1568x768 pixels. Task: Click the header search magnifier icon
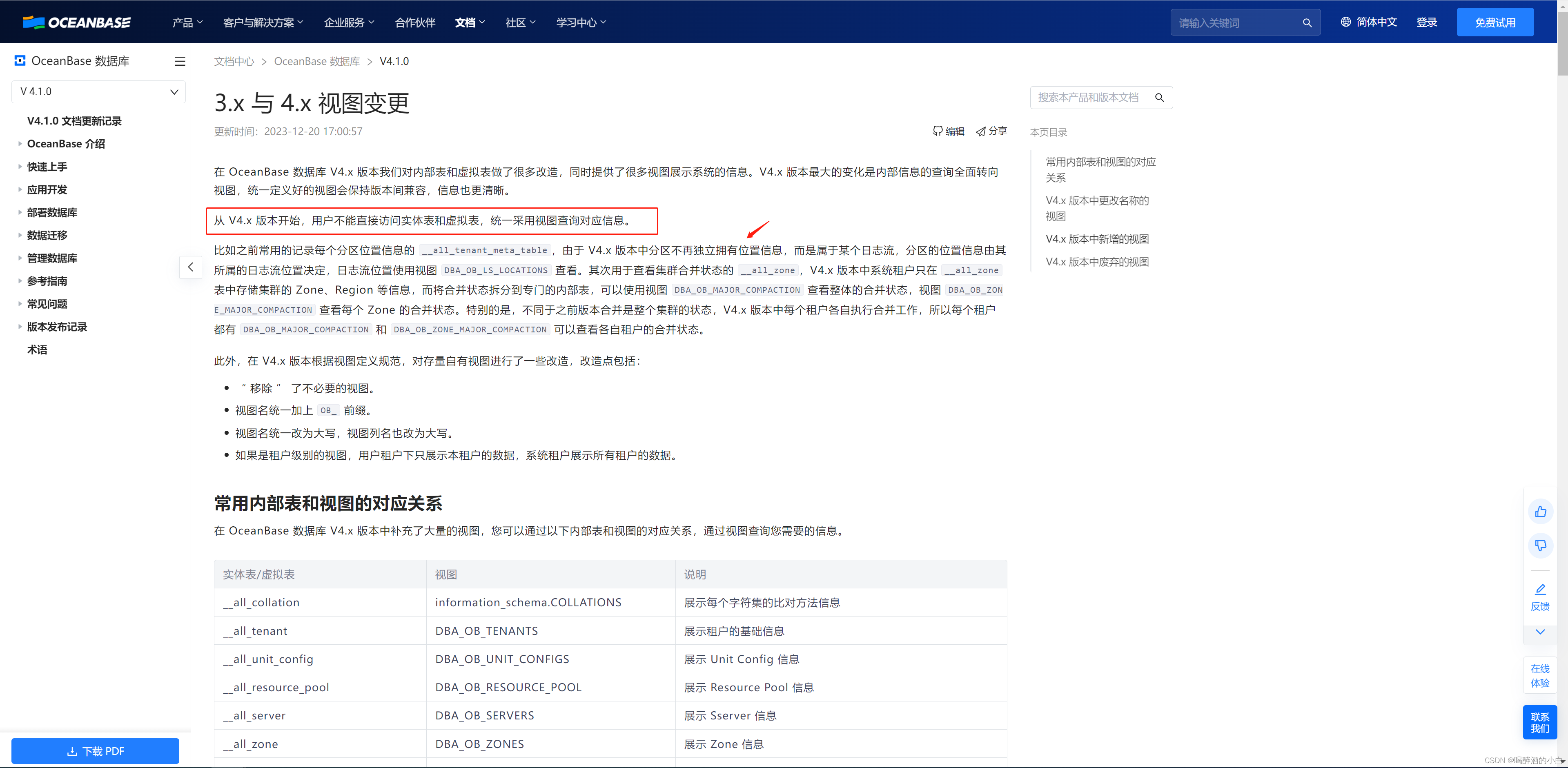click(x=1307, y=22)
